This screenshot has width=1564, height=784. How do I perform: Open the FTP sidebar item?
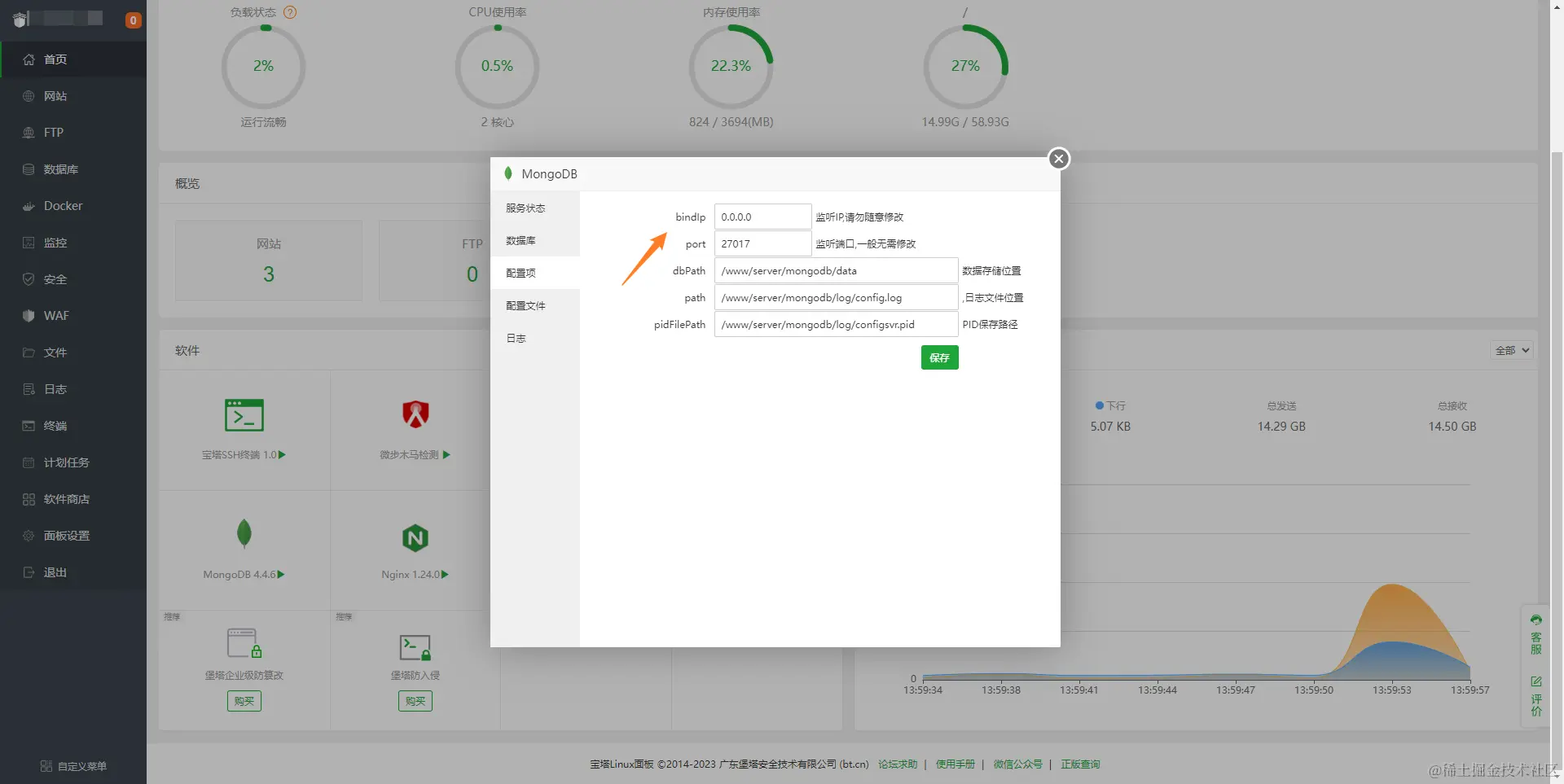click(73, 133)
